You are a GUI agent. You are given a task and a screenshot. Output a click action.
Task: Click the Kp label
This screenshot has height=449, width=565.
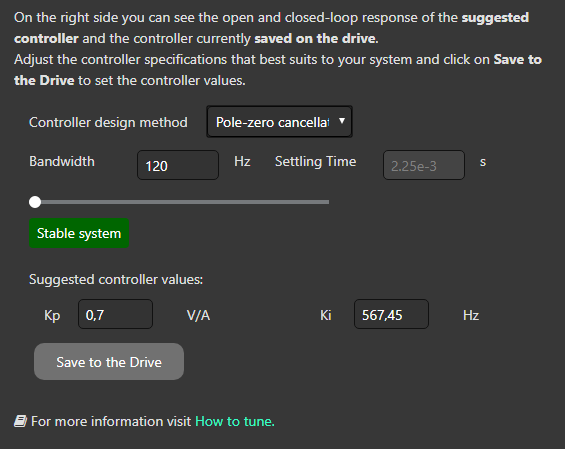click(52, 315)
